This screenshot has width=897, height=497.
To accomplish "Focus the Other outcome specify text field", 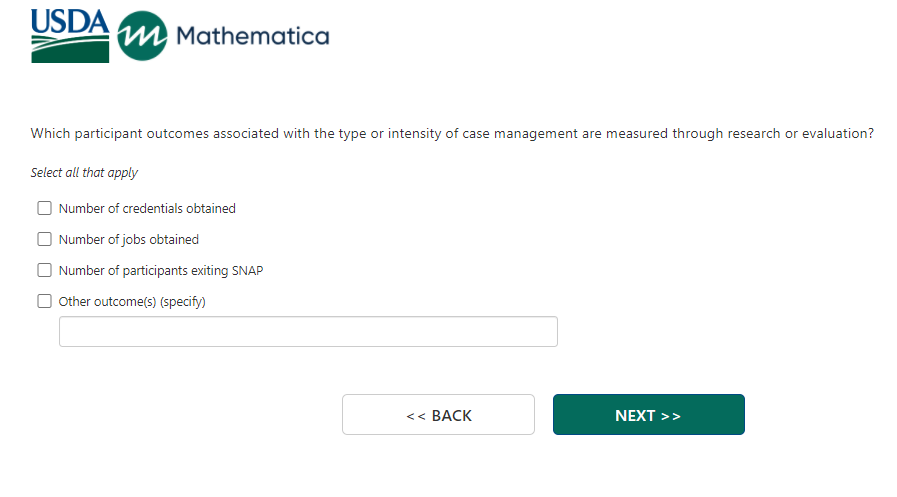I will pos(308,332).
